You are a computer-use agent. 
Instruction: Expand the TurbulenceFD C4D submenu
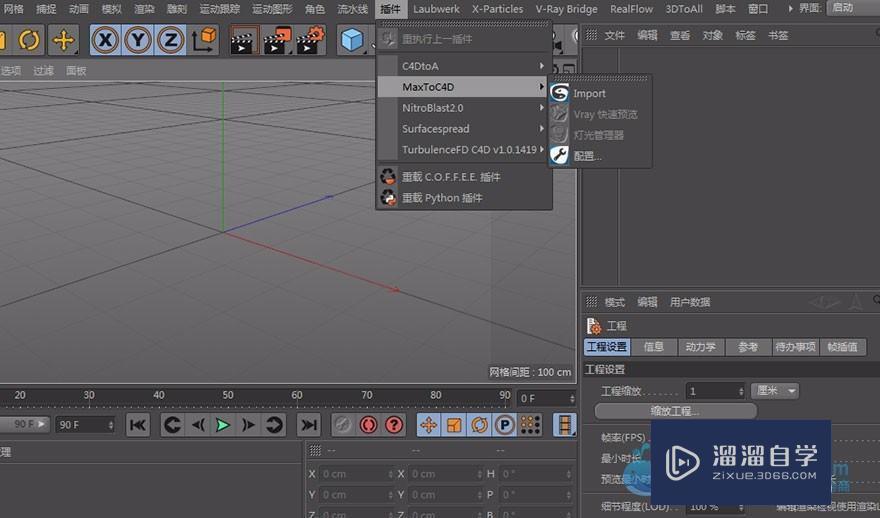462,149
